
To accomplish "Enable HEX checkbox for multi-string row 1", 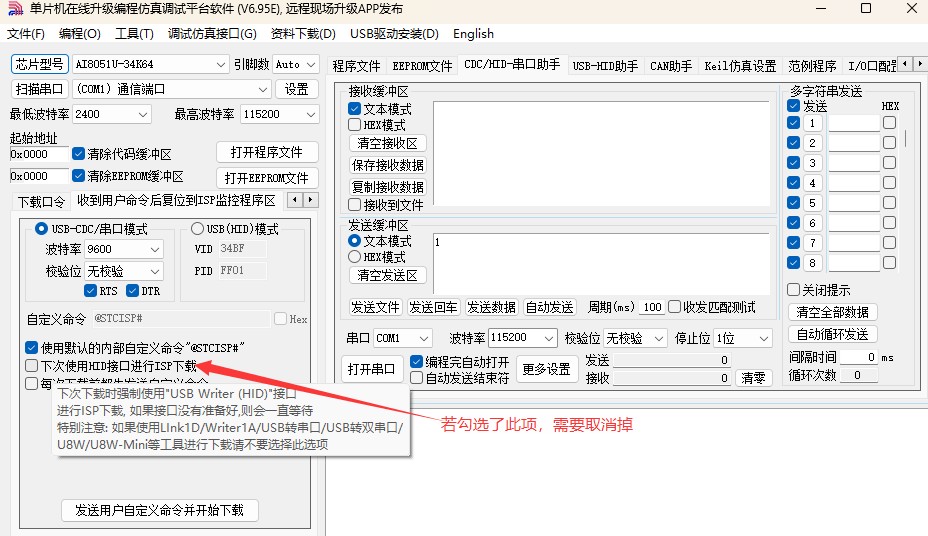I will click(x=890, y=122).
